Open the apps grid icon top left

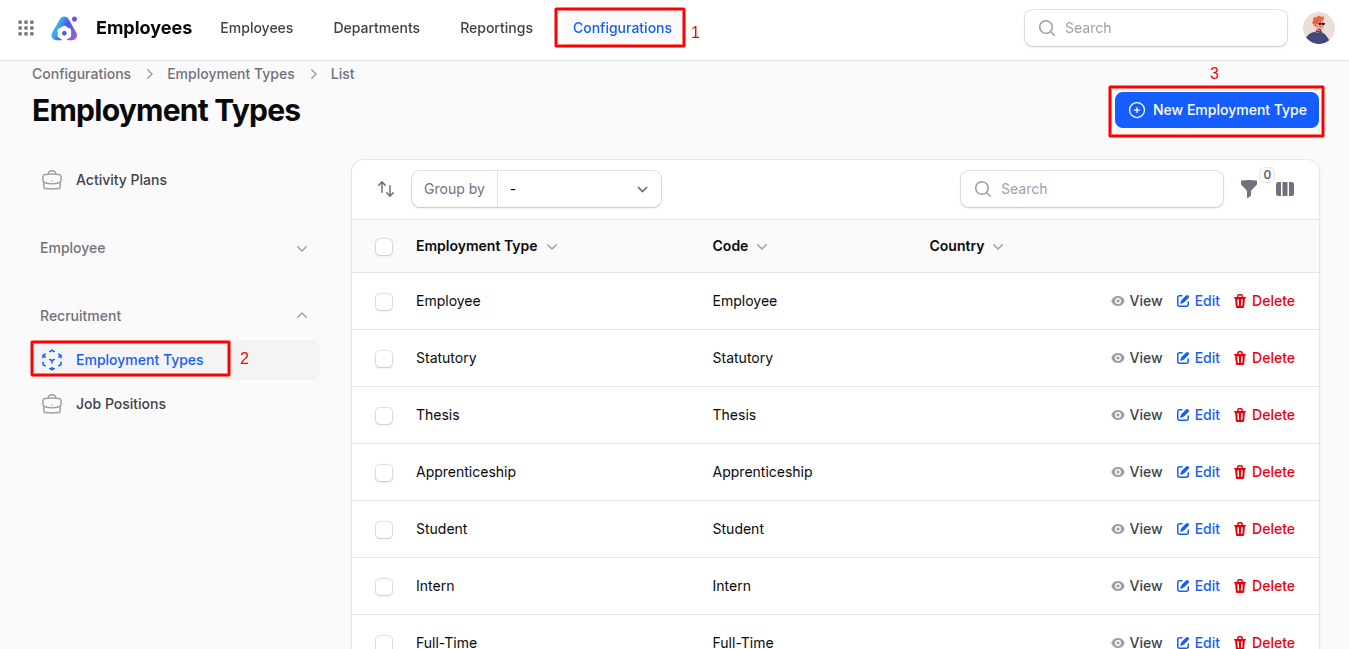pyautogui.click(x=25, y=28)
